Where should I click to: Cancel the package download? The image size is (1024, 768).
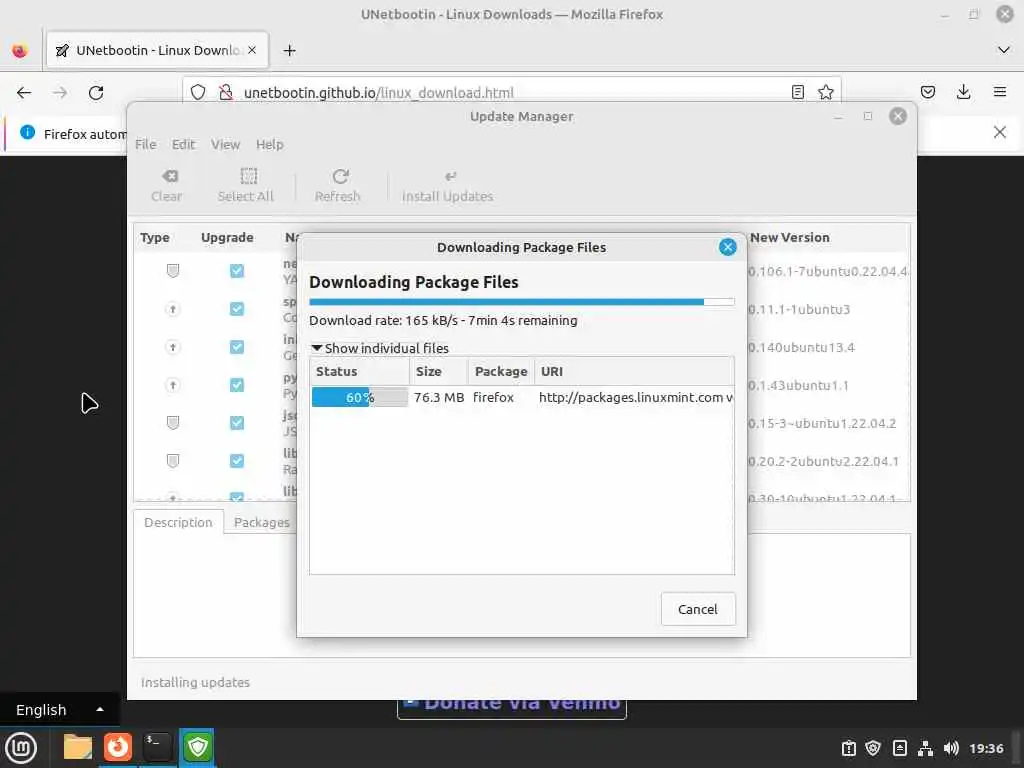pyautogui.click(x=697, y=609)
